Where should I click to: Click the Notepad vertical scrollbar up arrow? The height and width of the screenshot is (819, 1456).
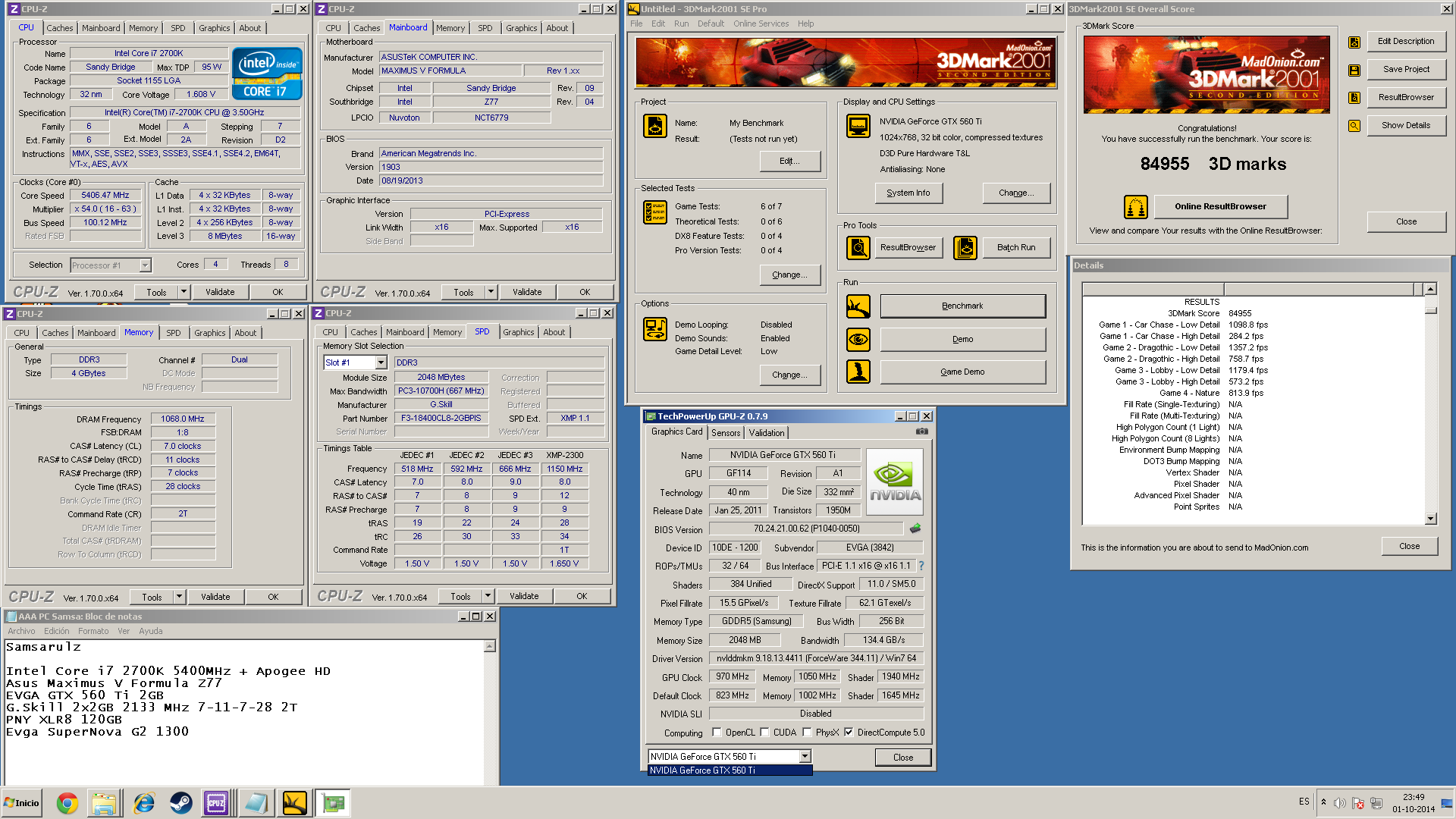(x=490, y=646)
